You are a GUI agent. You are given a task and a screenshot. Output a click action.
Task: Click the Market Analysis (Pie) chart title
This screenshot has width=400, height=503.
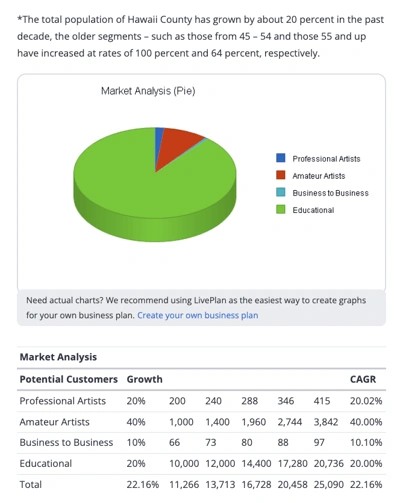[148, 91]
